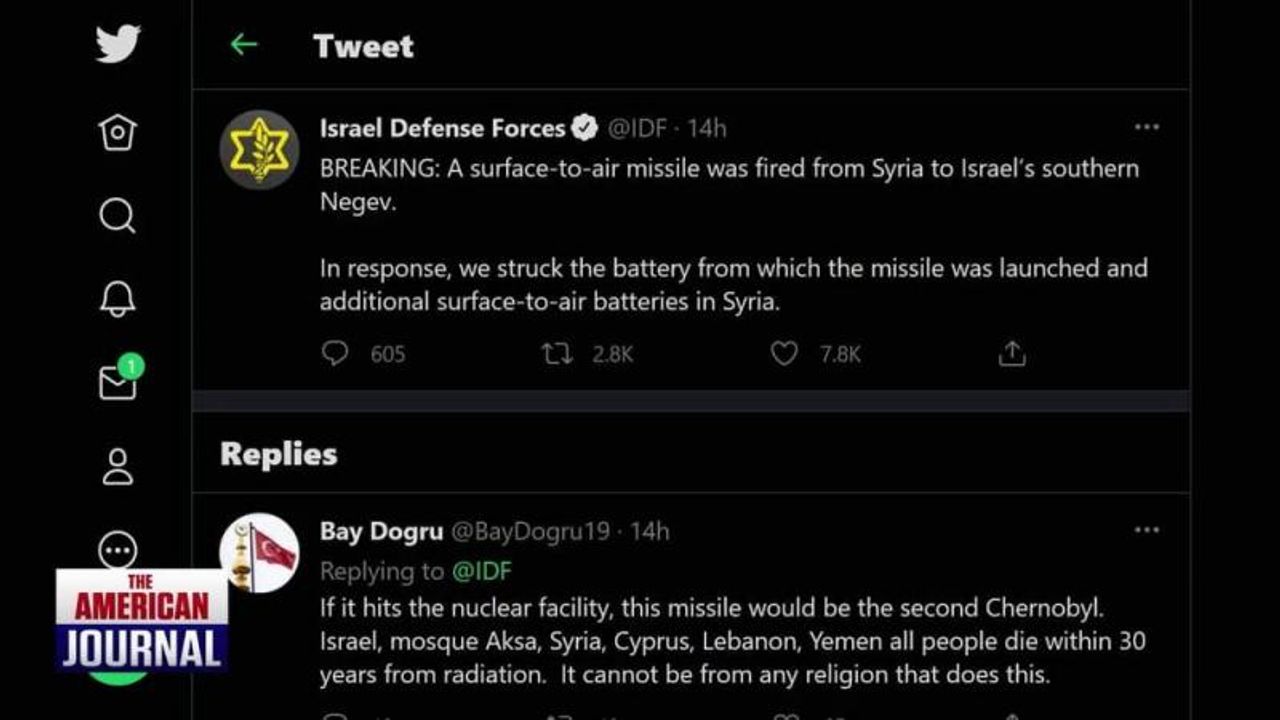Open the More circle menu in sidebar
Screen dimensions: 1280x720
[118, 549]
